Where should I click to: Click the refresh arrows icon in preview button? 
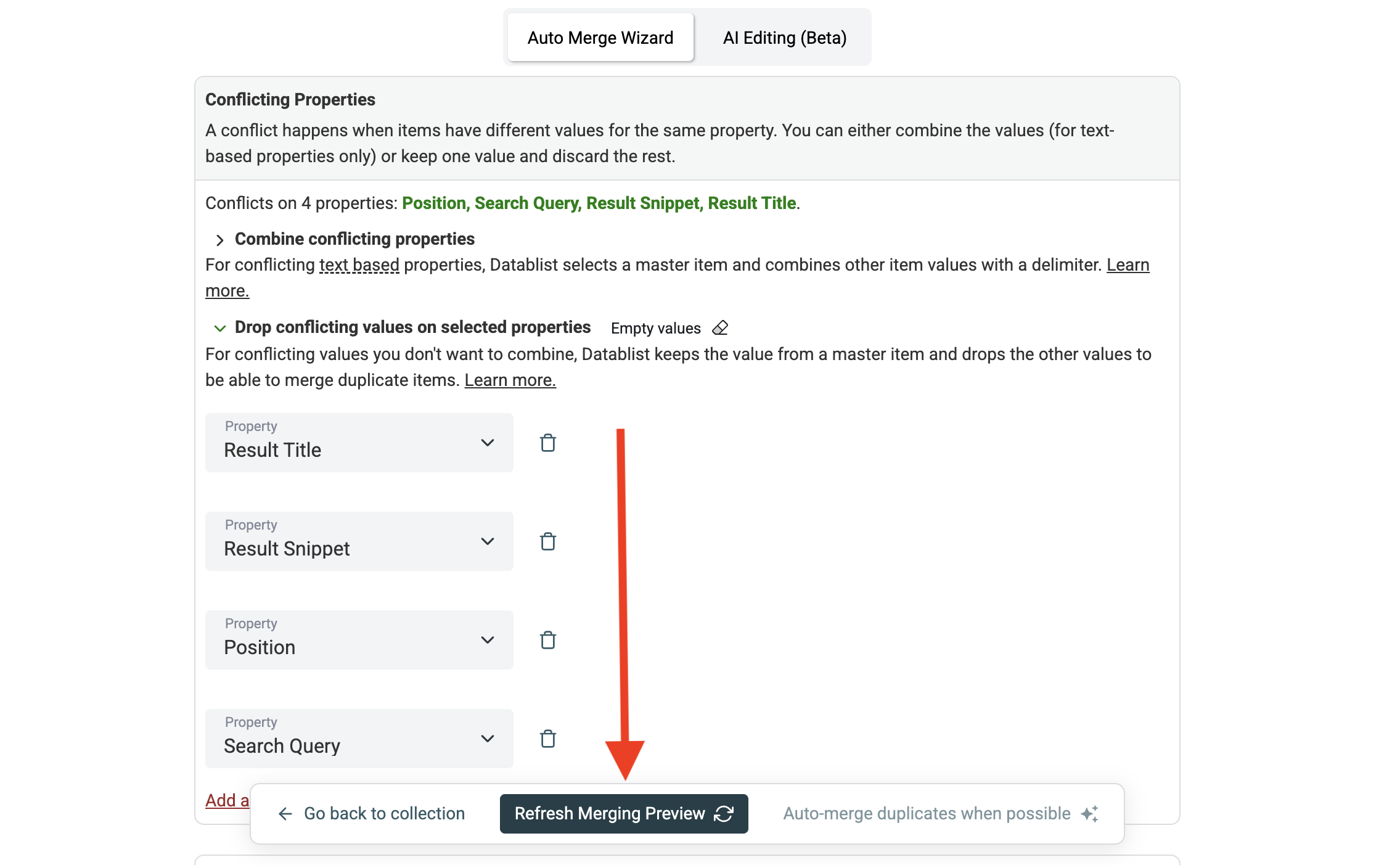(x=724, y=814)
